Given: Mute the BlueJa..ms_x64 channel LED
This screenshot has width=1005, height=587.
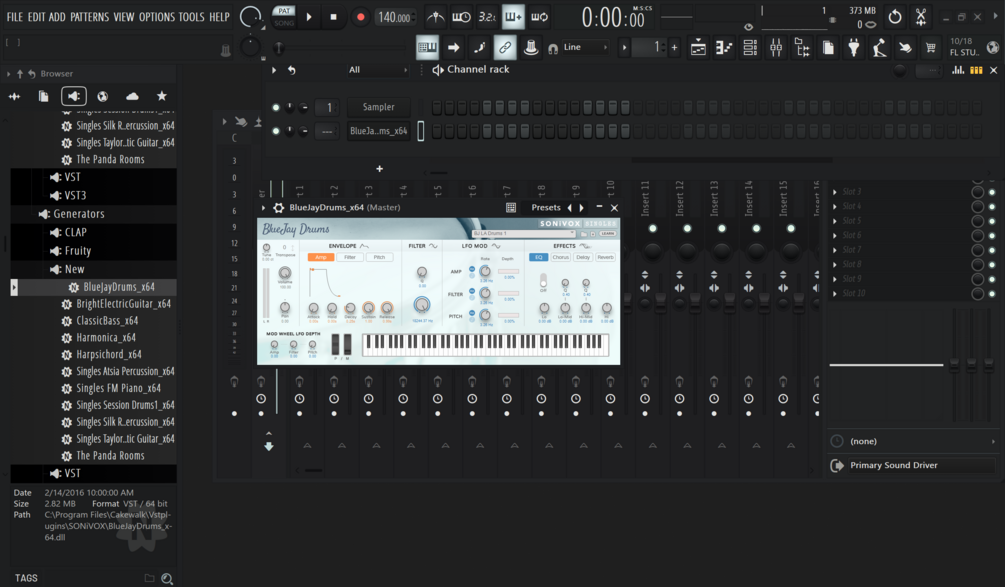Looking at the screenshot, I should click(276, 131).
